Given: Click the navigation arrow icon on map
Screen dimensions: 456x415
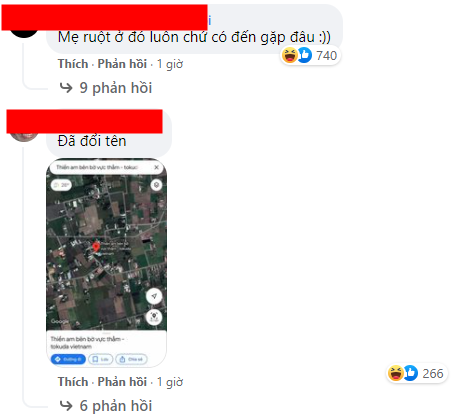Looking at the screenshot, I should click(x=154, y=296).
